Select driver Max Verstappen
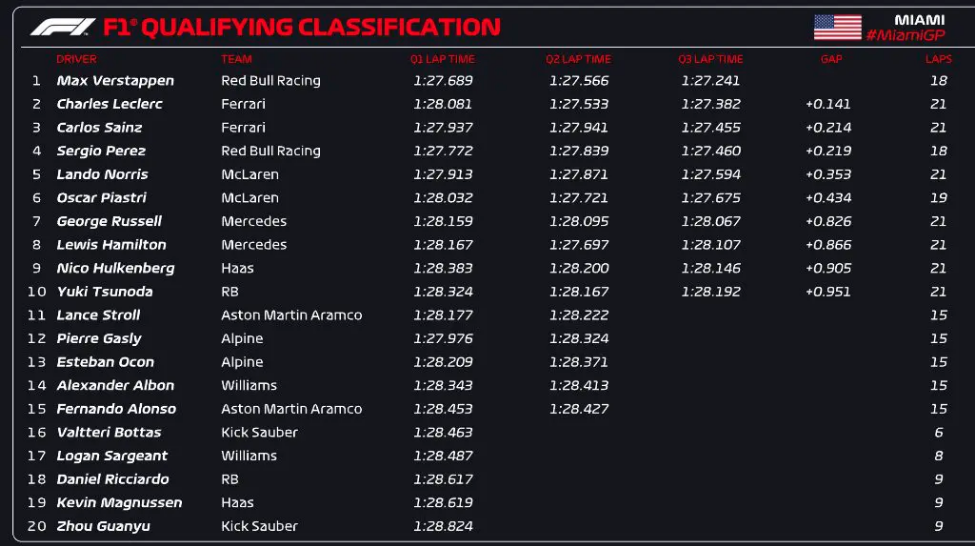 click(115, 81)
